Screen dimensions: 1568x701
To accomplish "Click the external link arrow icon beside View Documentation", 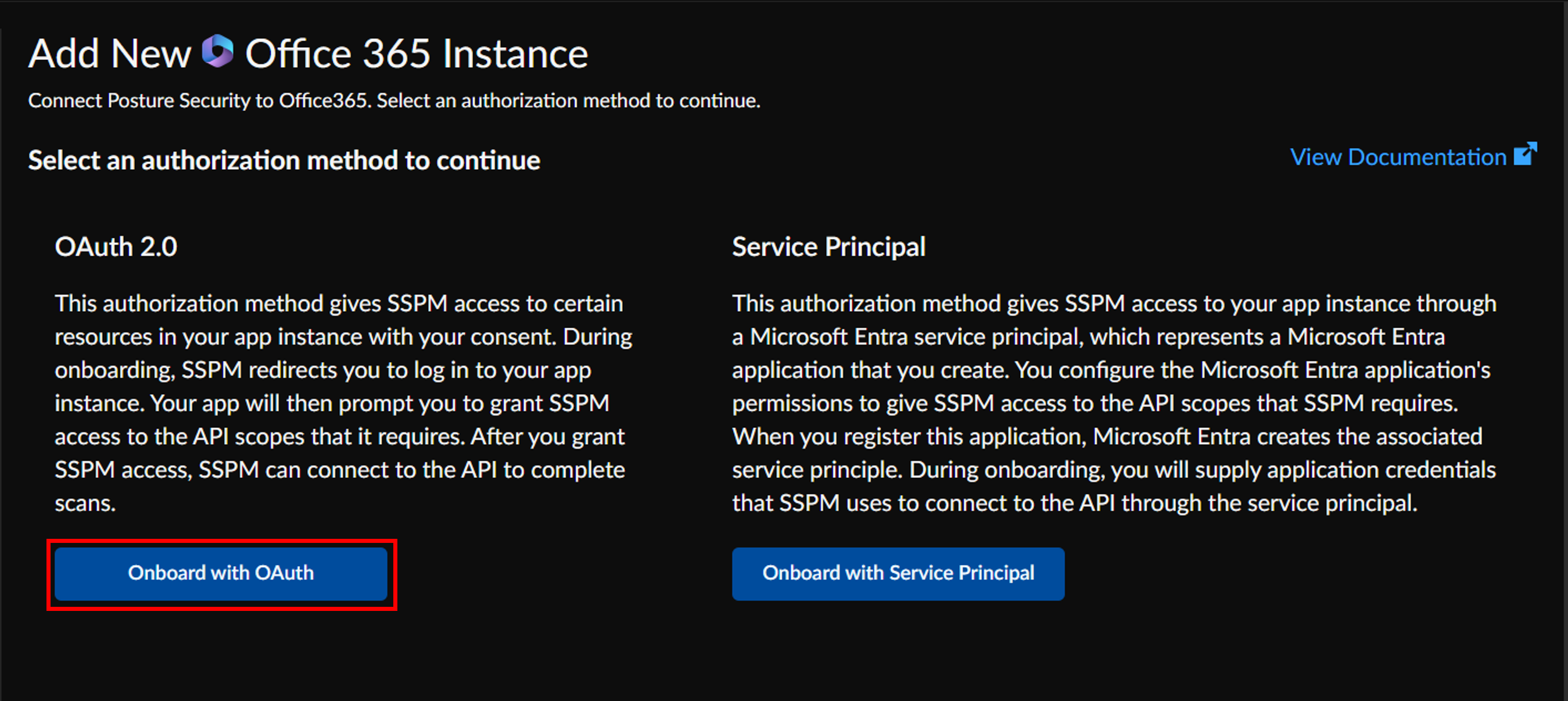I will tap(1526, 154).
